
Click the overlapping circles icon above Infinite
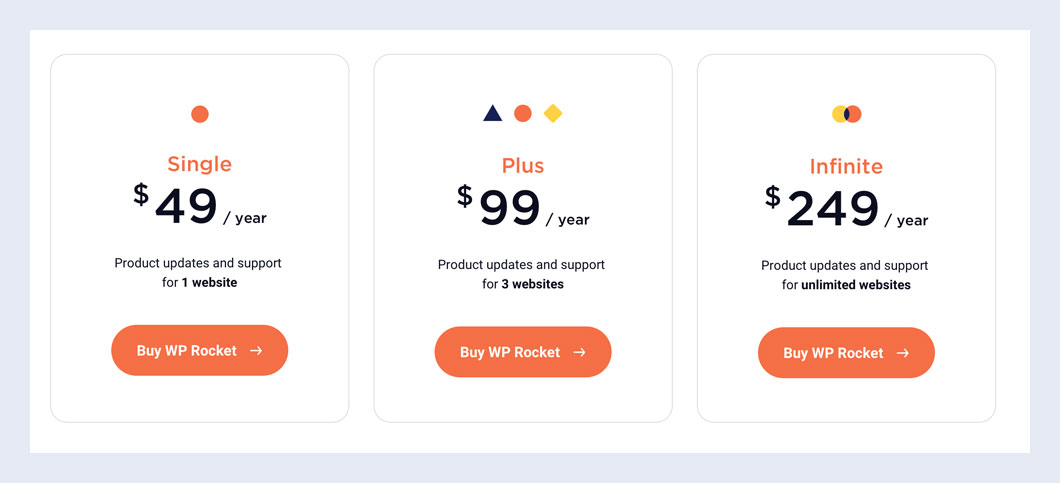tap(846, 114)
